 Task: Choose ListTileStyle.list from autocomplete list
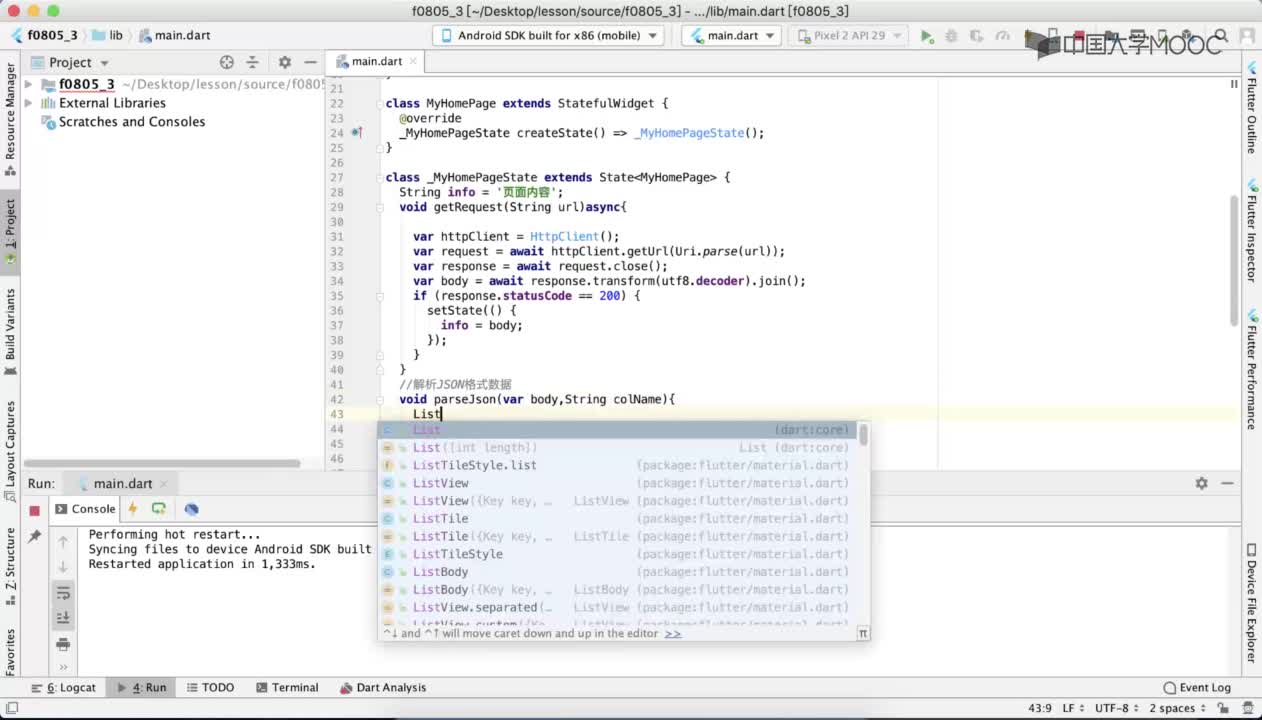click(616, 465)
